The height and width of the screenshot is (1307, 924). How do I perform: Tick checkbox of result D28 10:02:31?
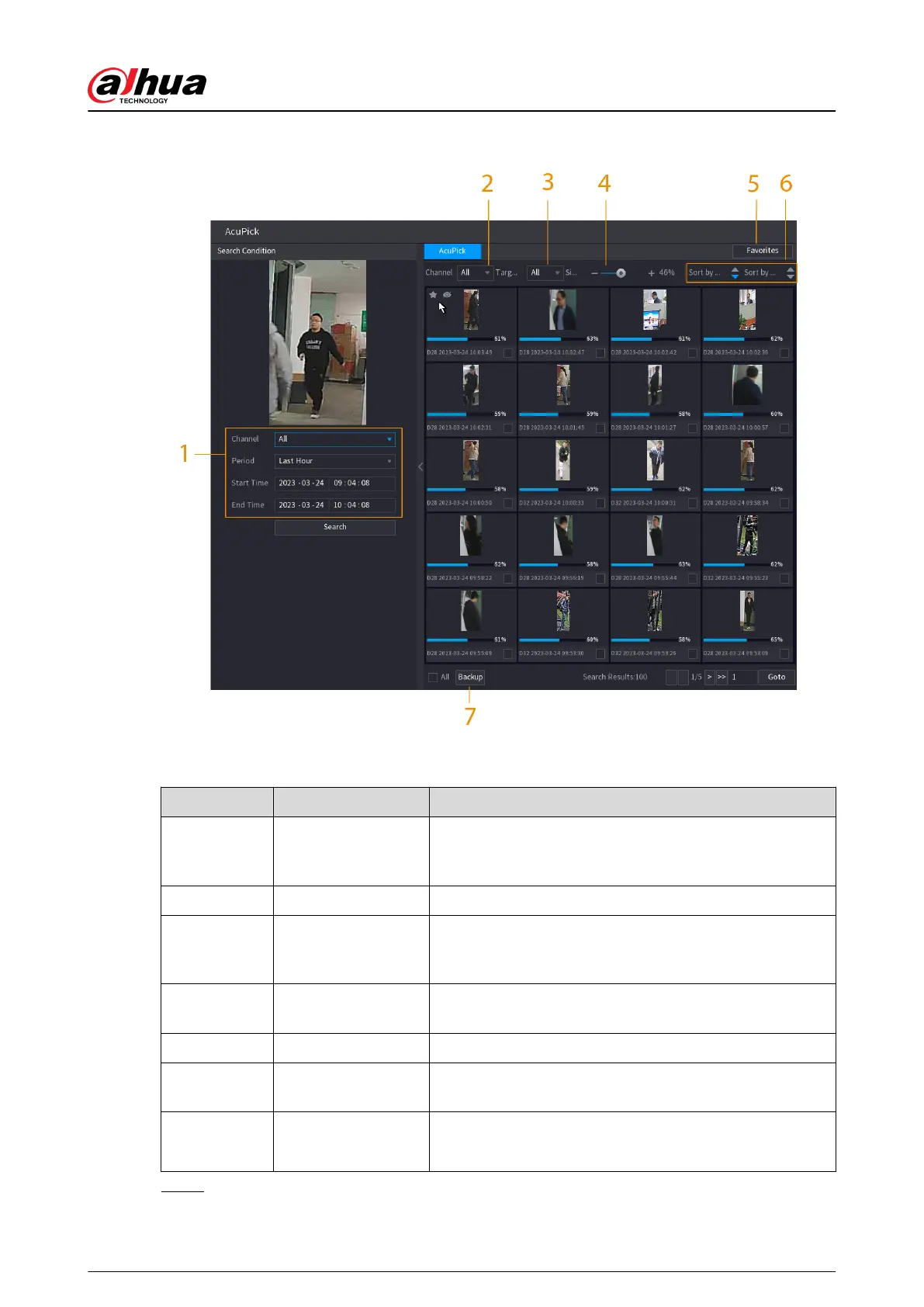pyautogui.click(x=508, y=428)
